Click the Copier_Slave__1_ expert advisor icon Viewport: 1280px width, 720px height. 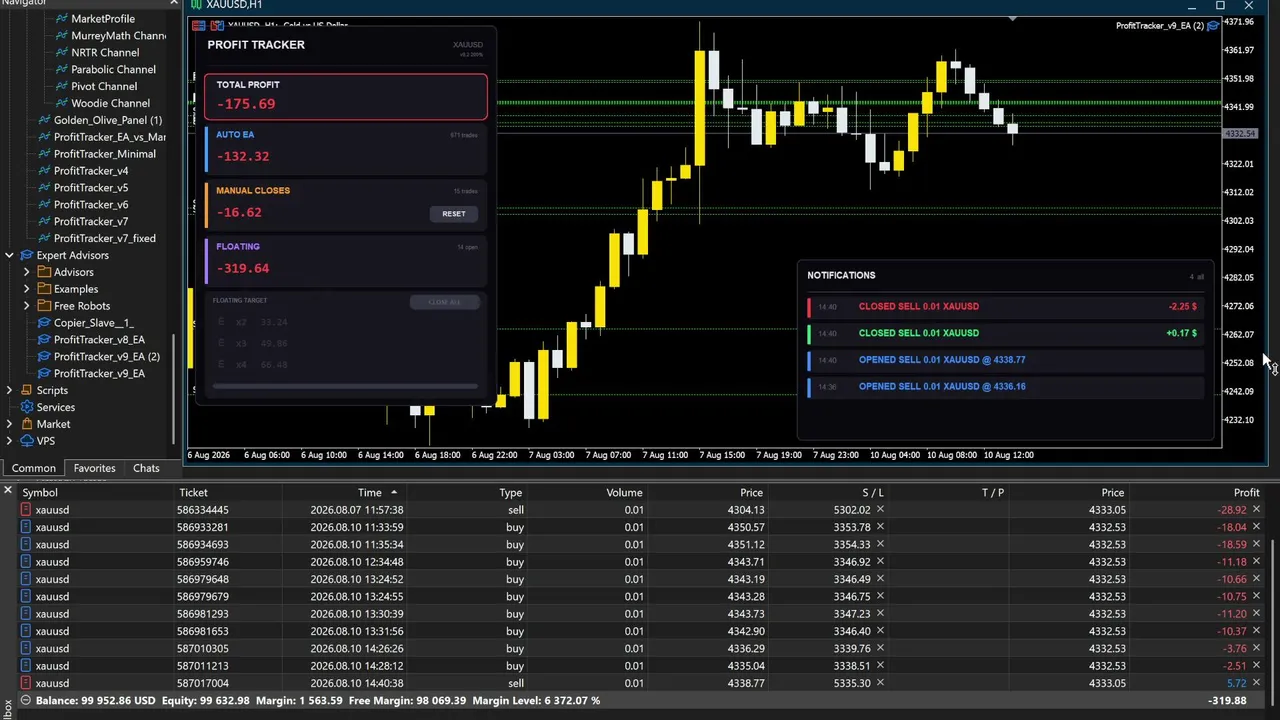pos(44,323)
